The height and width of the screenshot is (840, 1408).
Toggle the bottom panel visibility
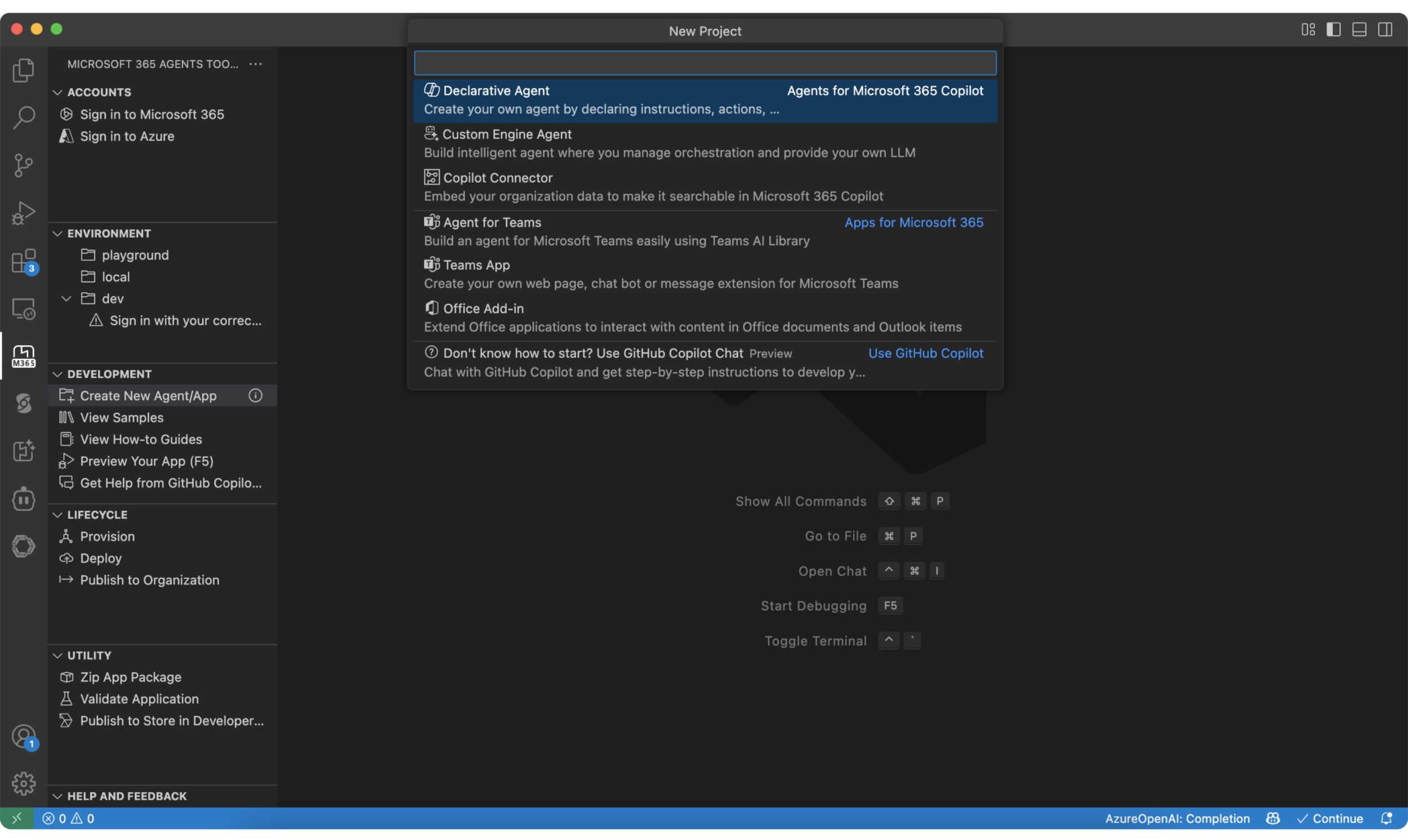[1360, 29]
